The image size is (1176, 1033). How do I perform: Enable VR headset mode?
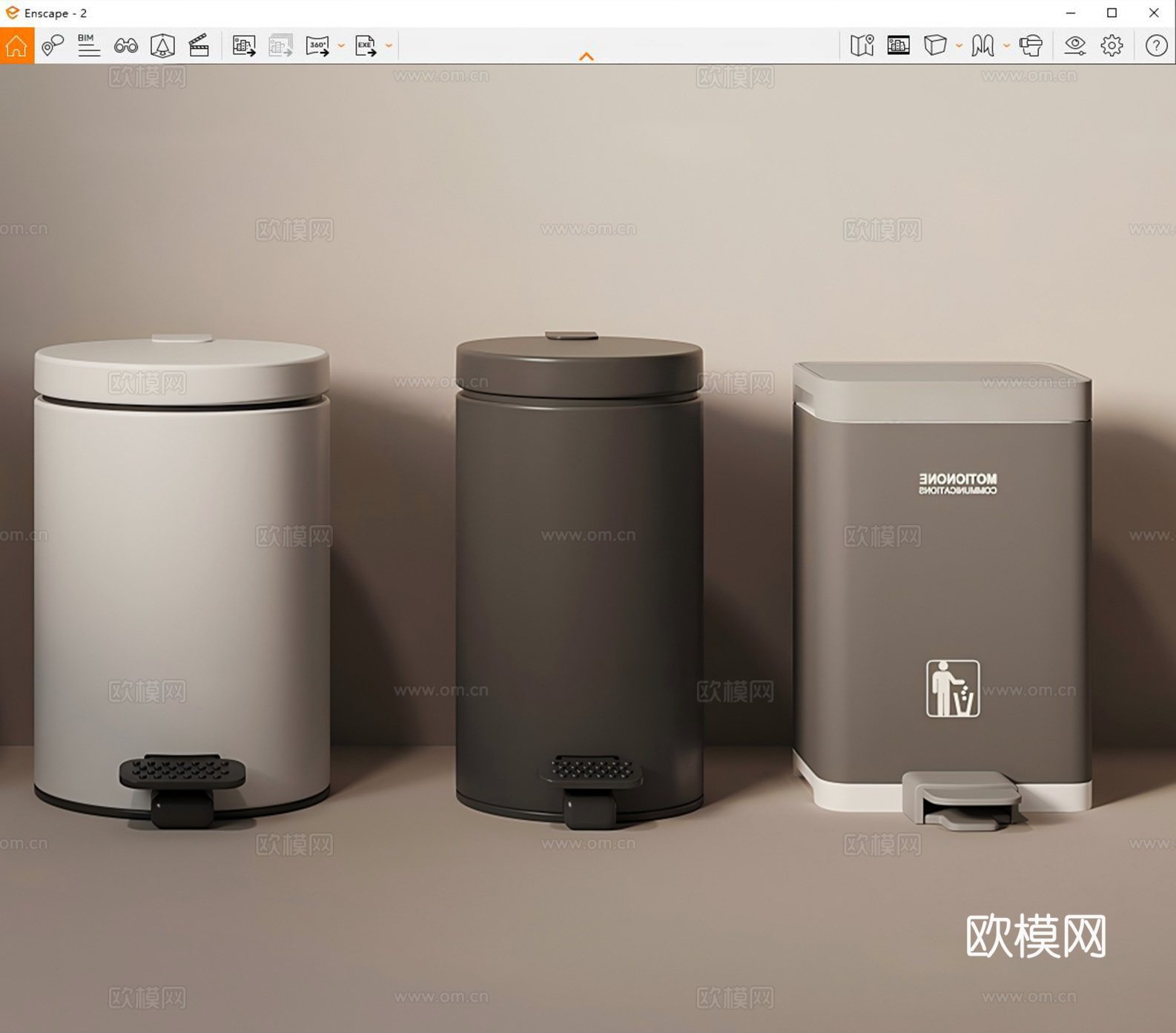click(1031, 46)
